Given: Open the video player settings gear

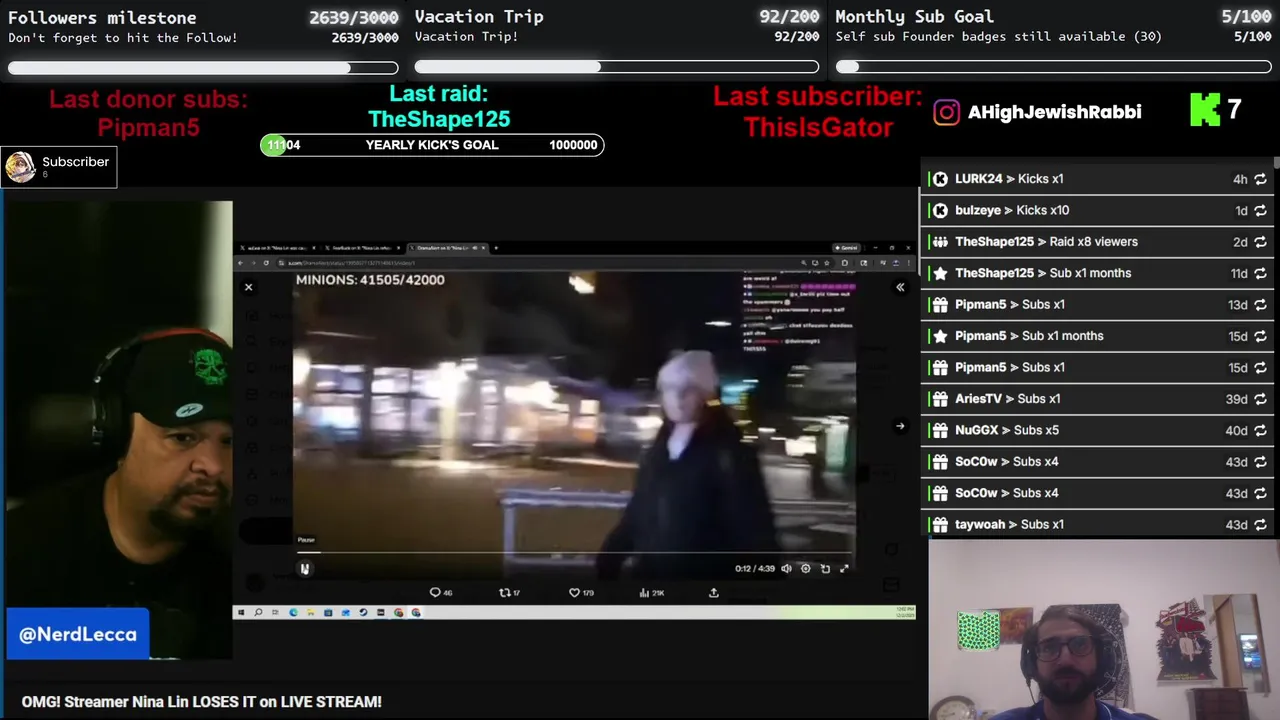Looking at the screenshot, I should (x=805, y=568).
